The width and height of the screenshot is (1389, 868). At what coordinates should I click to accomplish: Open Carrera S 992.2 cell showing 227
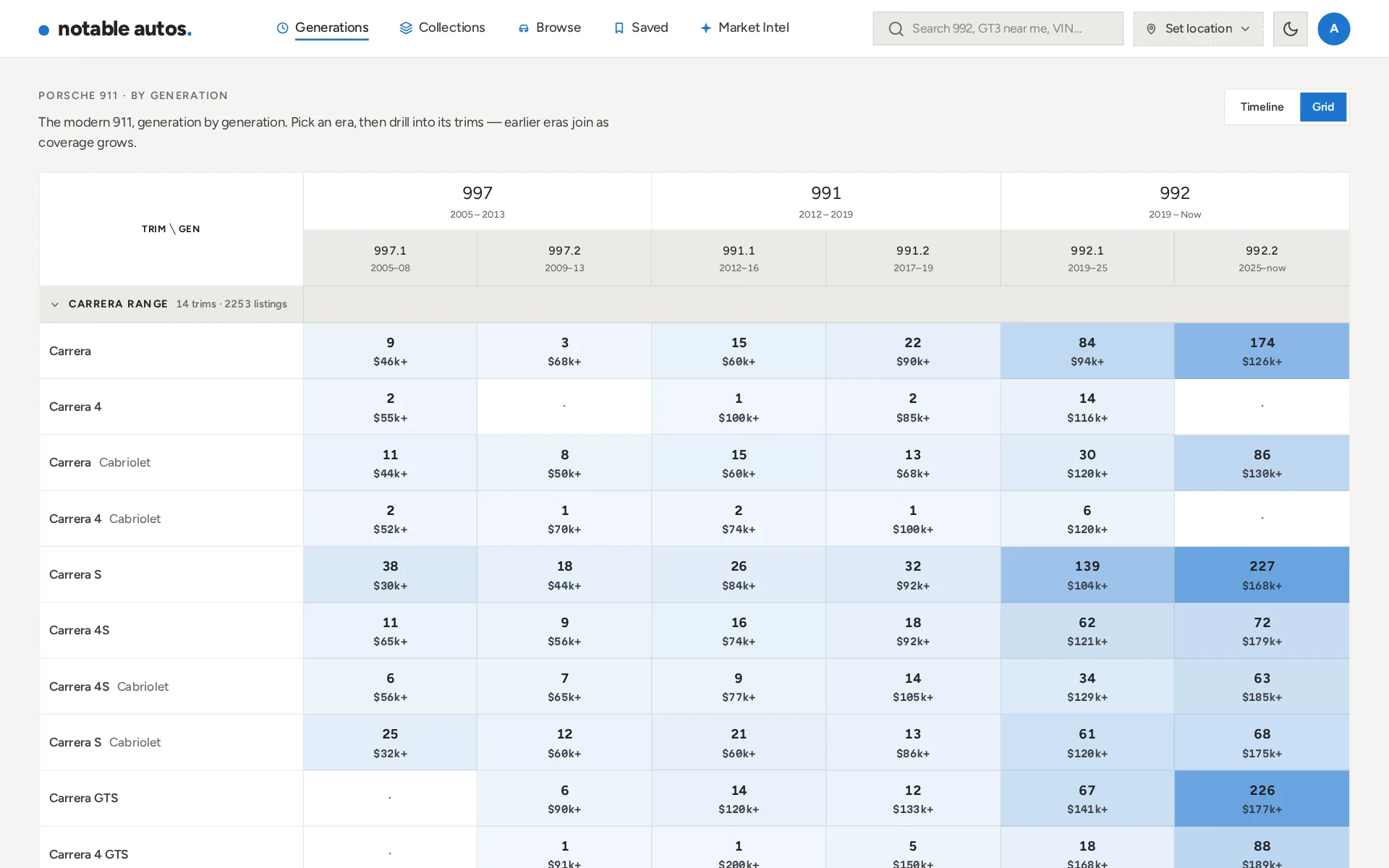tap(1262, 574)
